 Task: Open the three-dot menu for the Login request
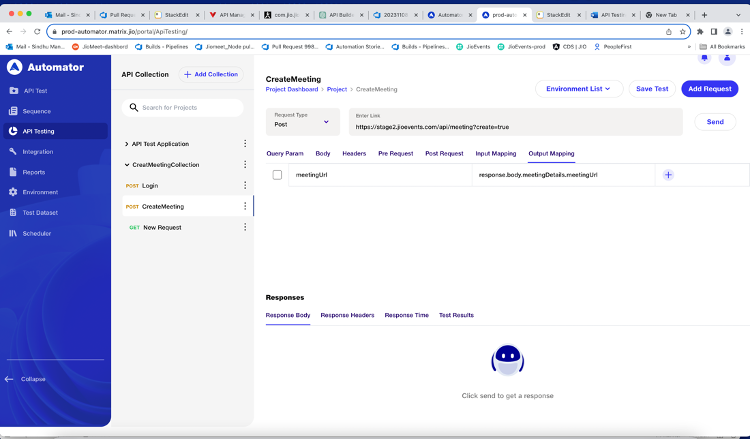click(245, 186)
